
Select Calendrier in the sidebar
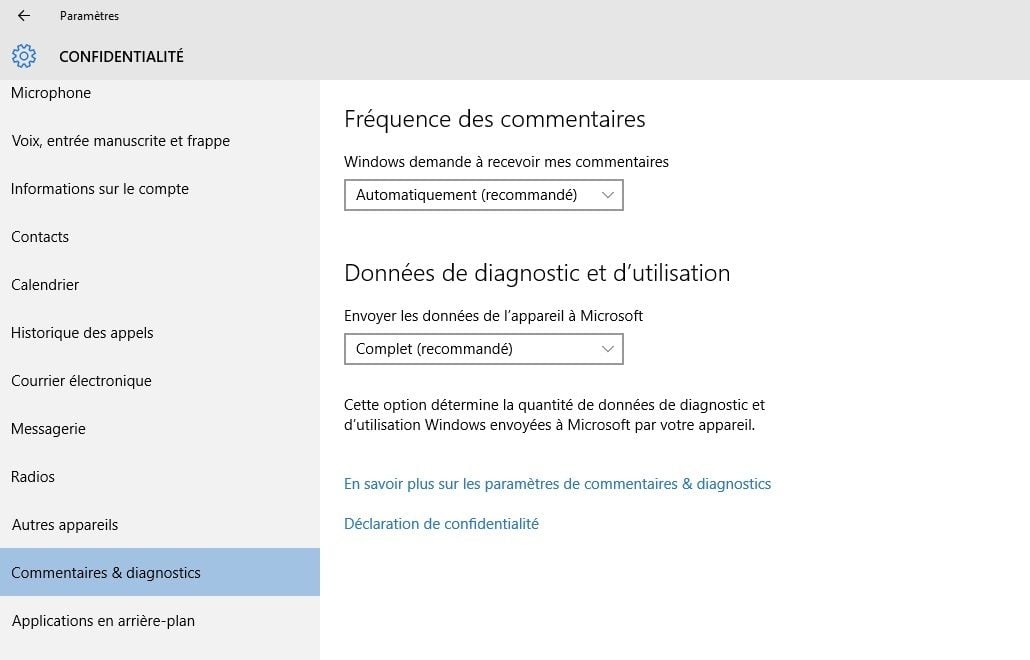(x=45, y=285)
